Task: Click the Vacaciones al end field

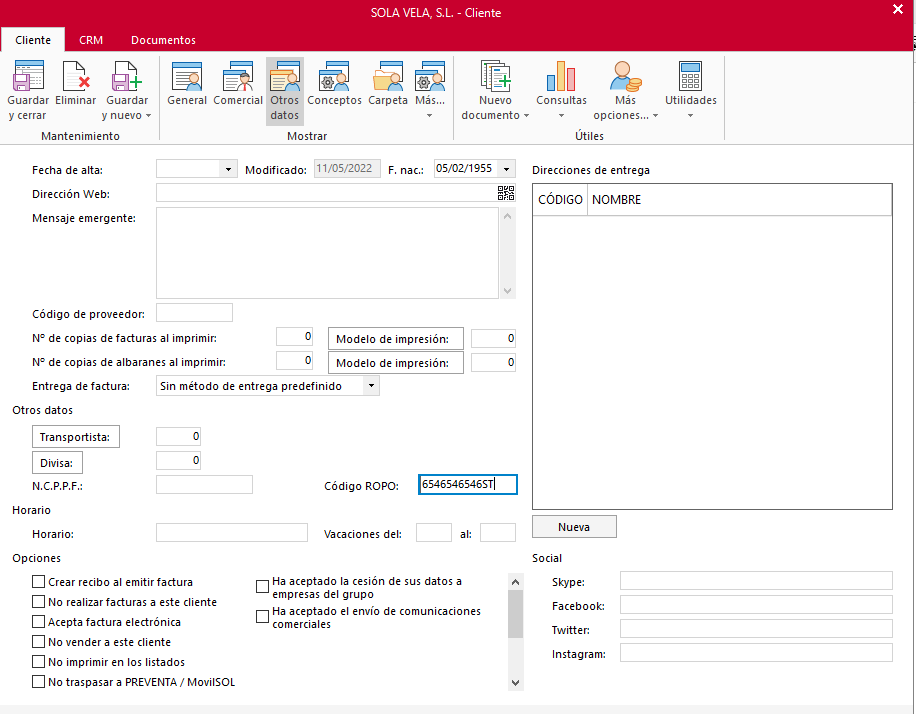Action: tap(498, 532)
